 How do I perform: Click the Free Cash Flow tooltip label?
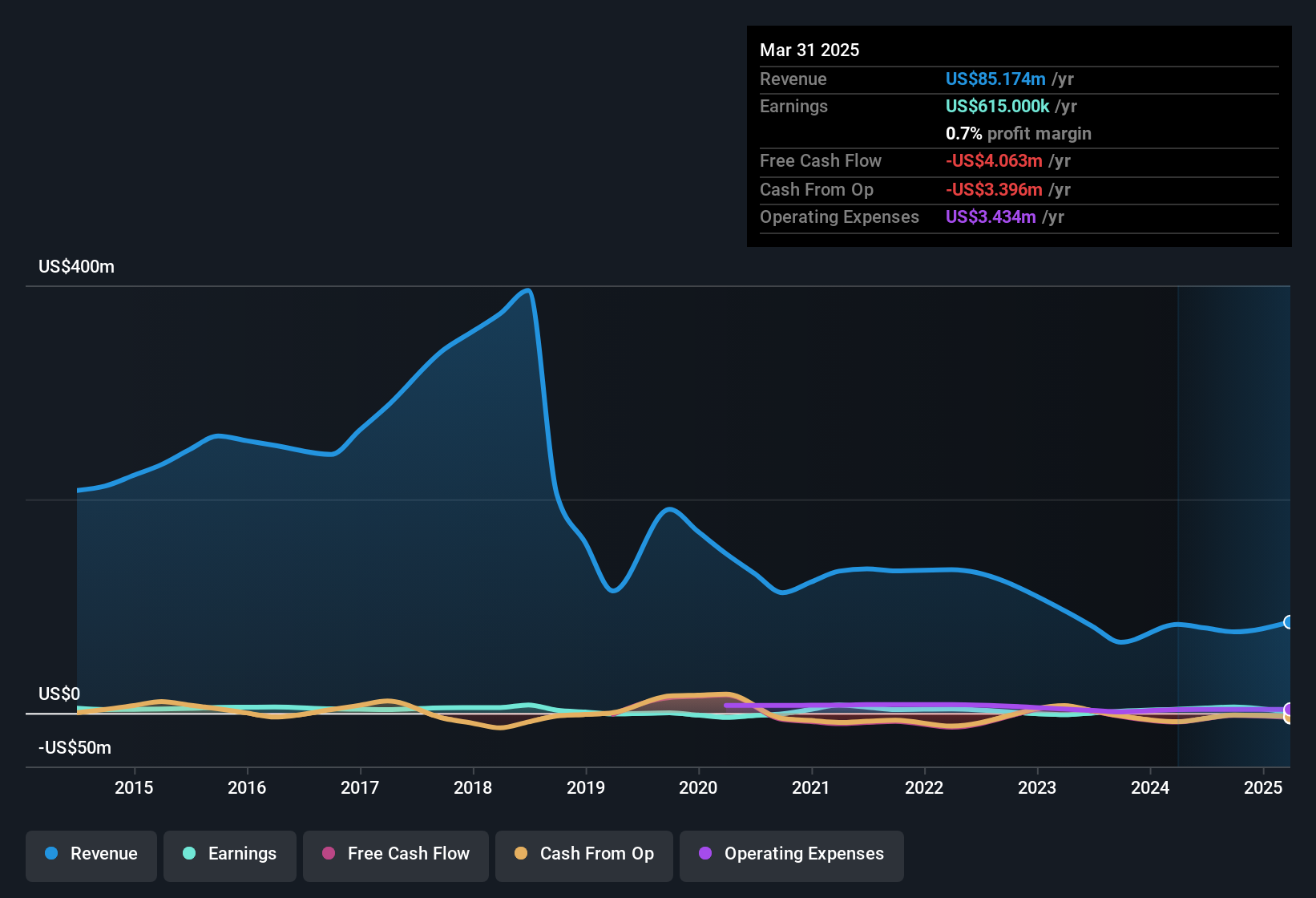pos(821,160)
